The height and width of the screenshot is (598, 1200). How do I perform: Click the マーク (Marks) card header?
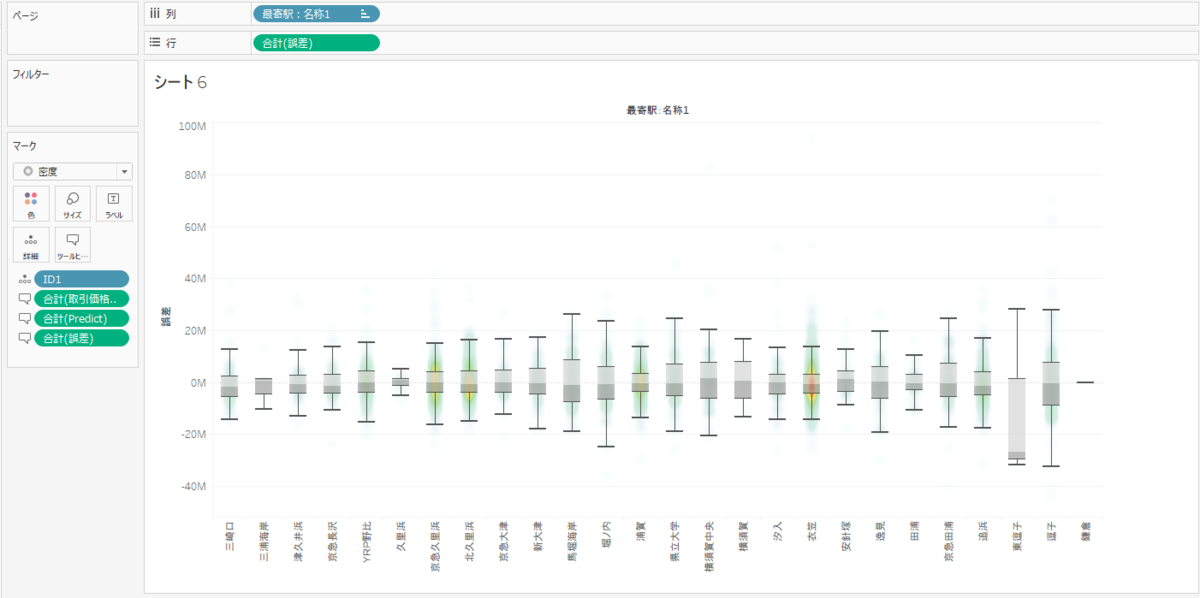coord(24,146)
